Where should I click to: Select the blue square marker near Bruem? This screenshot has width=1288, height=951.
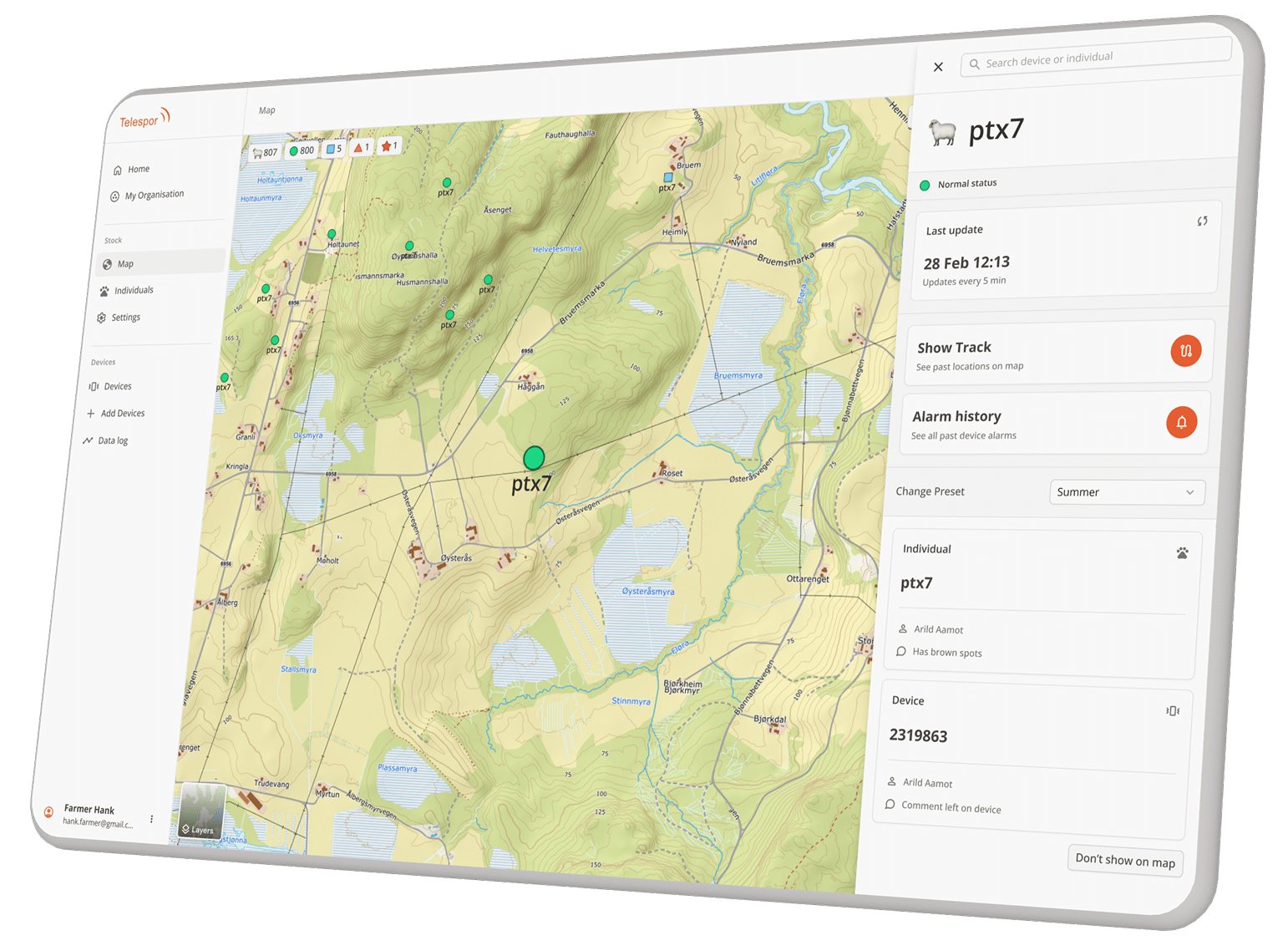[x=667, y=177]
